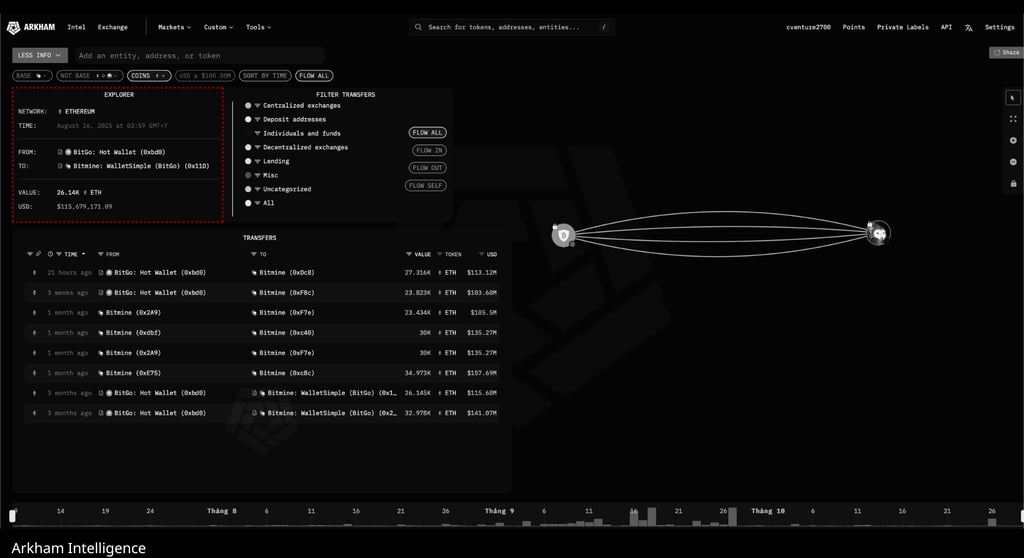
Task: Zoom out the graph with minus icon
Action: pyautogui.click(x=1013, y=162)
